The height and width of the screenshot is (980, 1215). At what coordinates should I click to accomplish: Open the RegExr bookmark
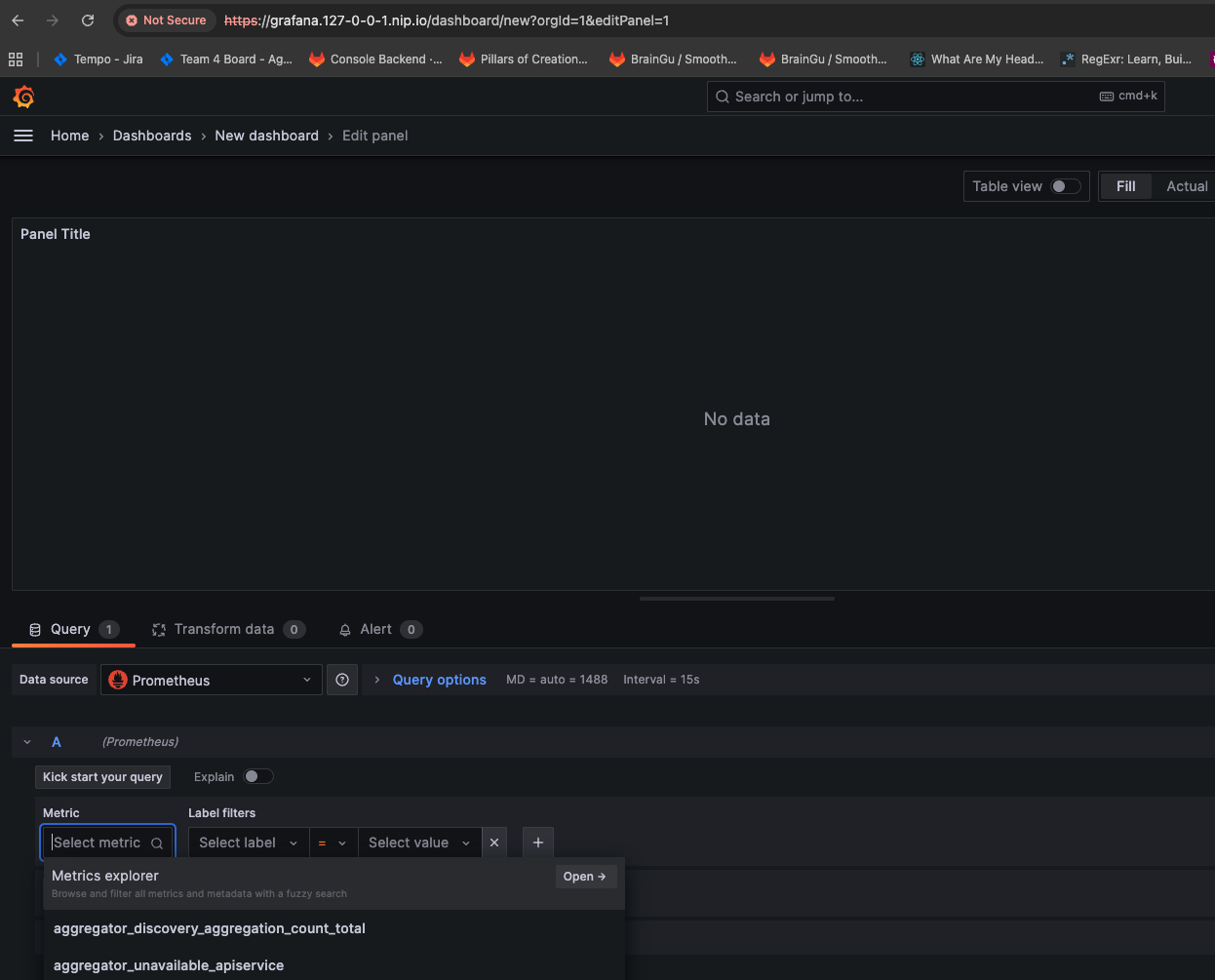1126,59
